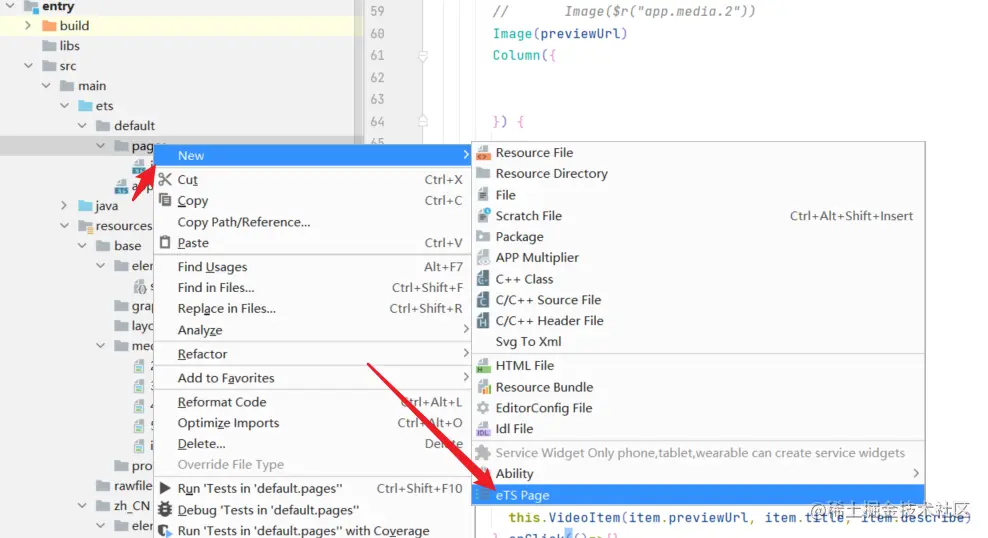Click the C++ Class icon
988x538 pixels.
[483, 278]
